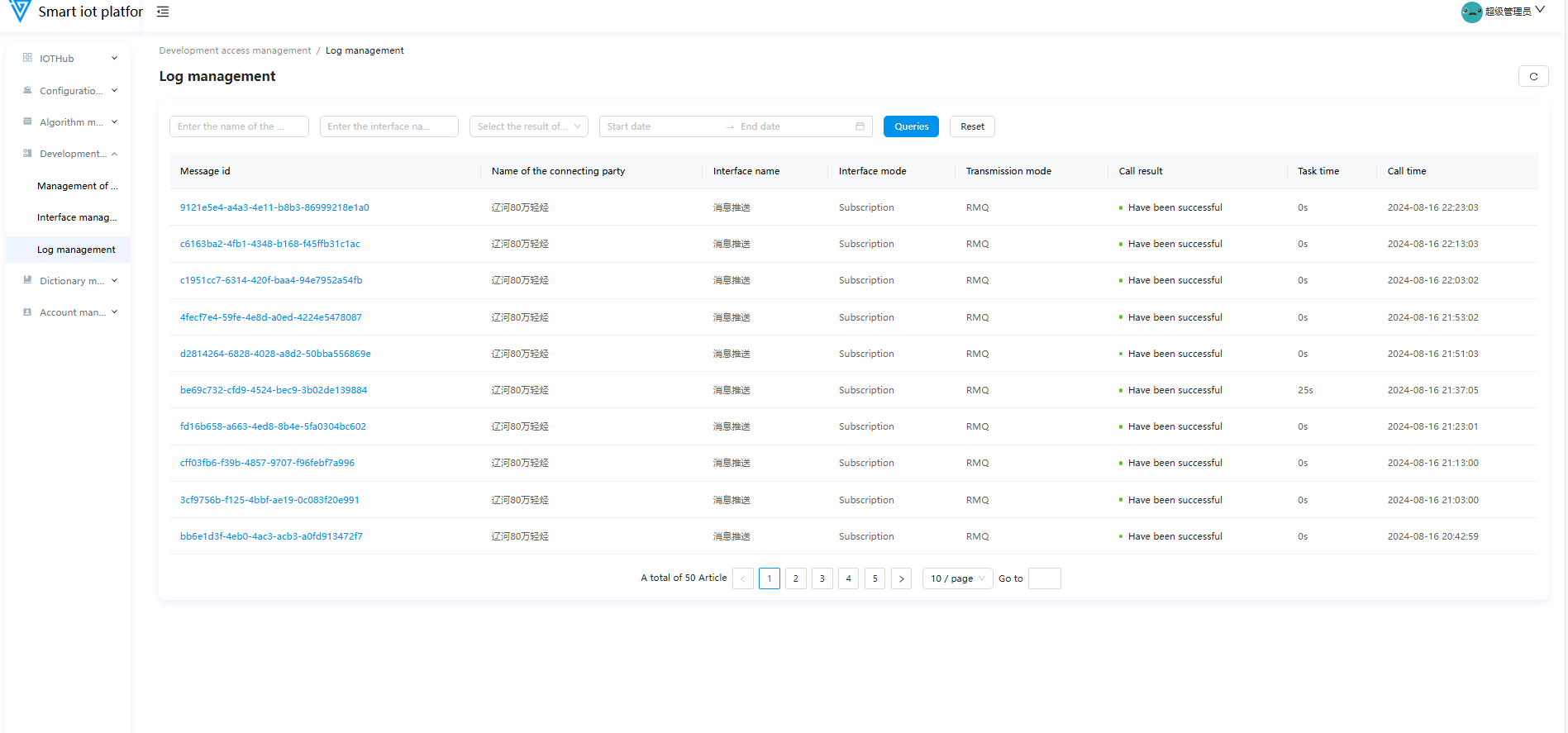Open the call result select dropdown
The height and width of the screenshot is (733, 1568).
point(528,126)
